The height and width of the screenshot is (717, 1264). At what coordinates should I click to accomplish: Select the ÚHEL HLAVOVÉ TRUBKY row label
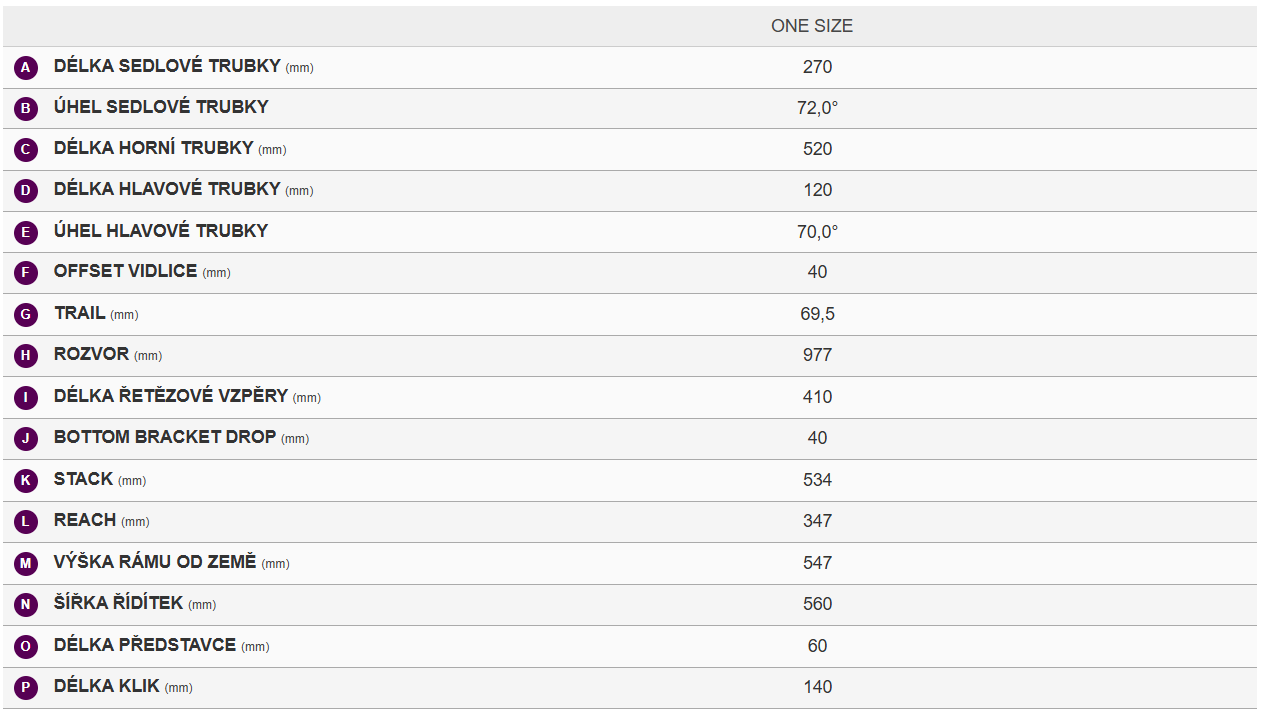click(x=161, y=231)
